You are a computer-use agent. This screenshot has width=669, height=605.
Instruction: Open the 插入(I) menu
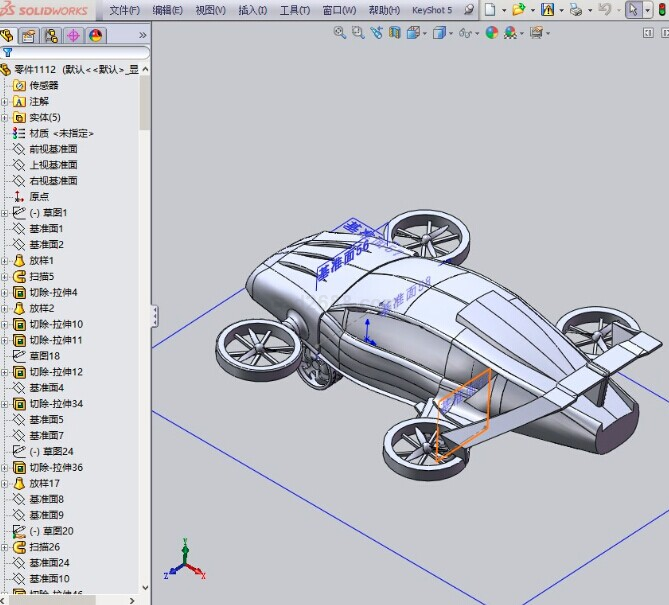tap(253, 10)
